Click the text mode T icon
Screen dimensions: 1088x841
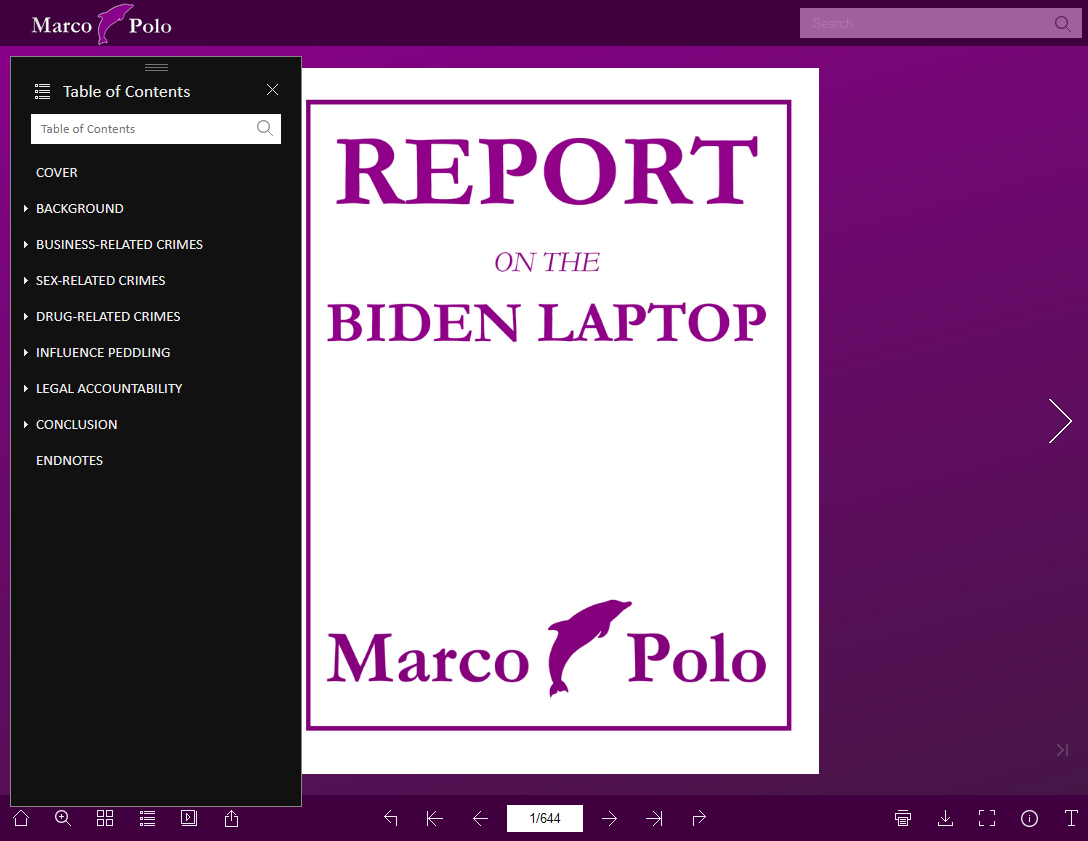tap(1071, 818)
